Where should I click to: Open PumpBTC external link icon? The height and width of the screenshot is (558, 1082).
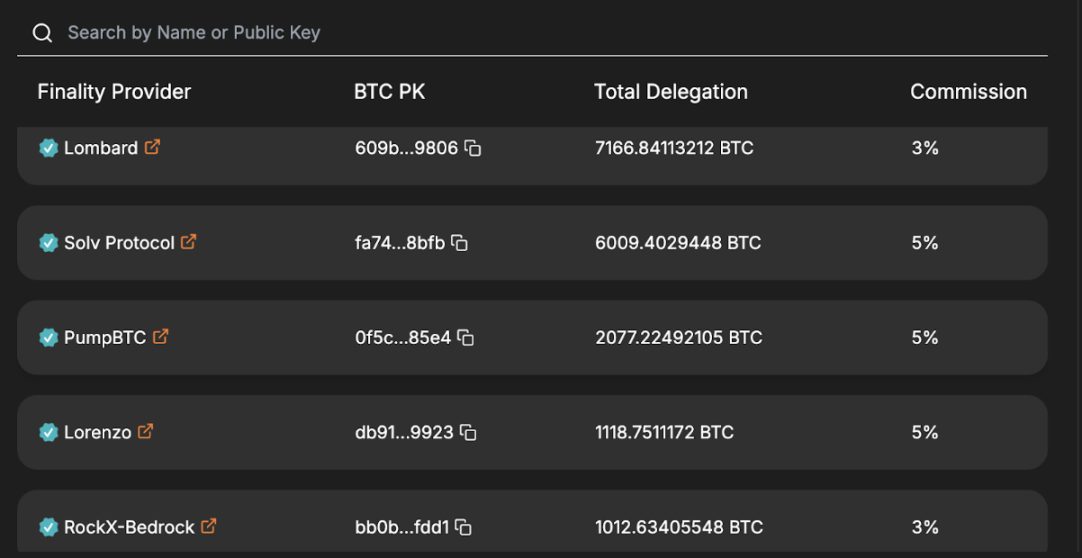point(160,337)
